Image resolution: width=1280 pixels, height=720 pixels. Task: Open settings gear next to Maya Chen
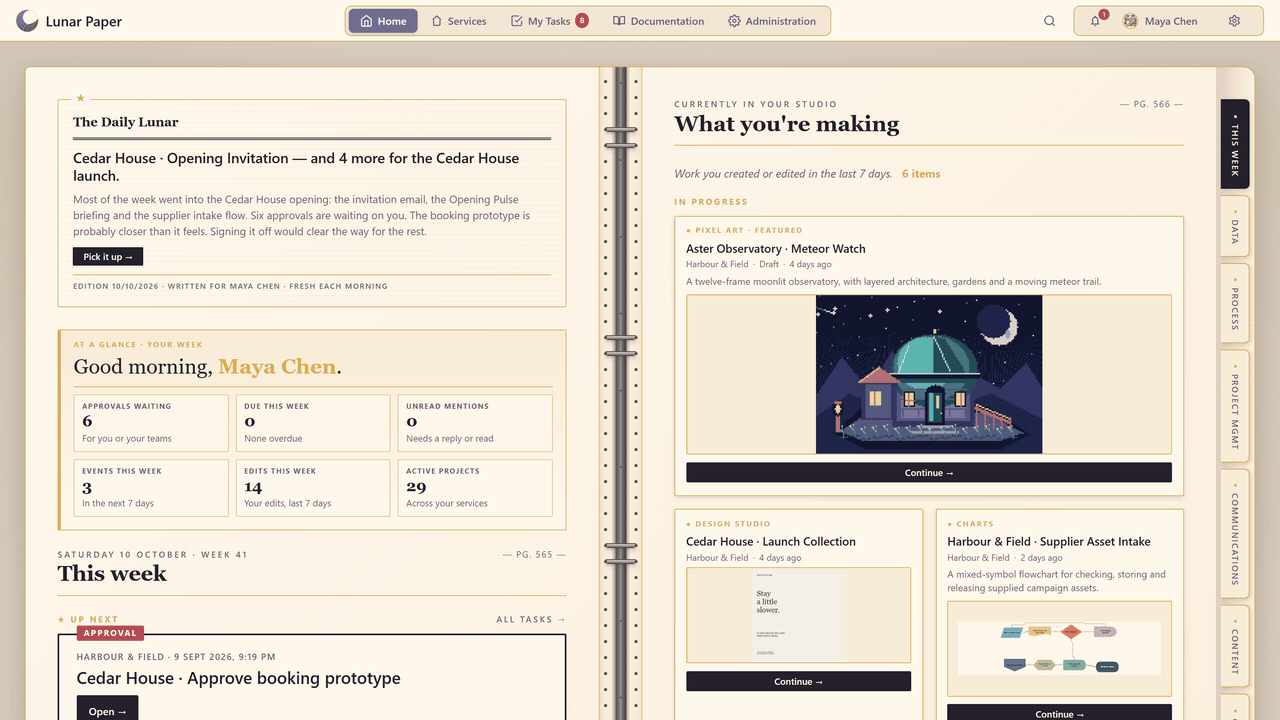(1234, 21)
